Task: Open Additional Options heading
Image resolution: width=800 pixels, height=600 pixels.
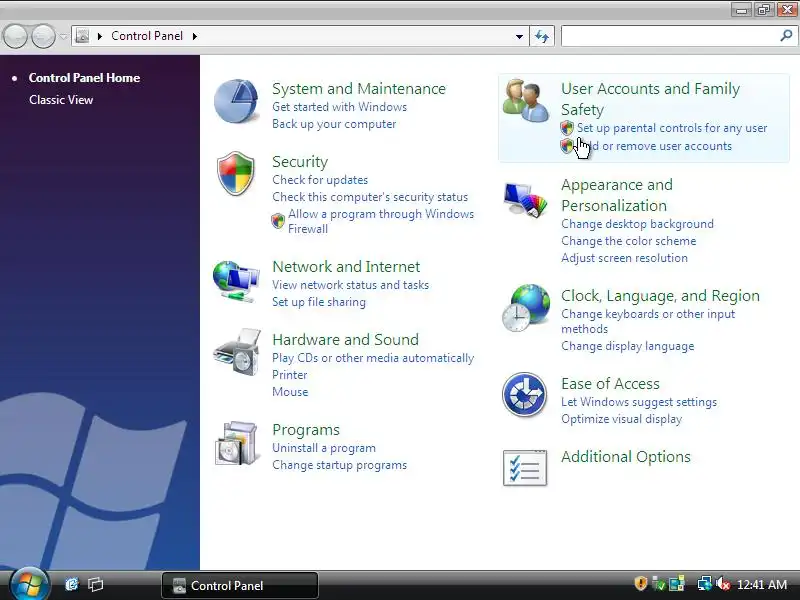Action: [x=626, y=456]
